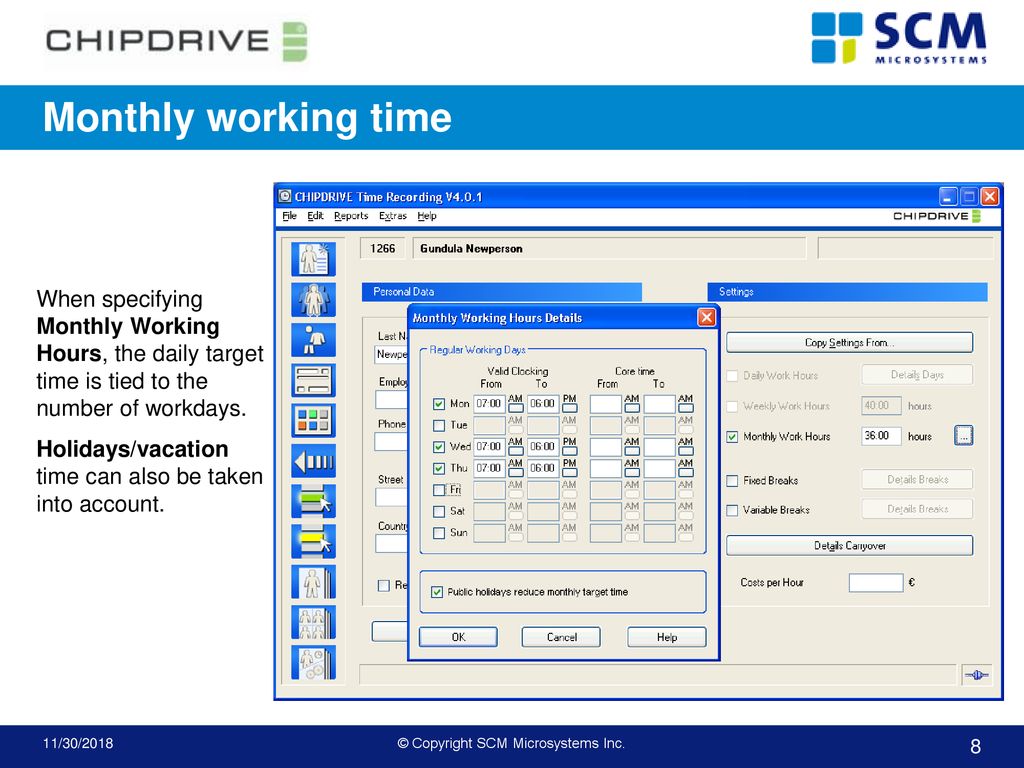
Task: Open the Edit menu
Action: tap(315, 216)
